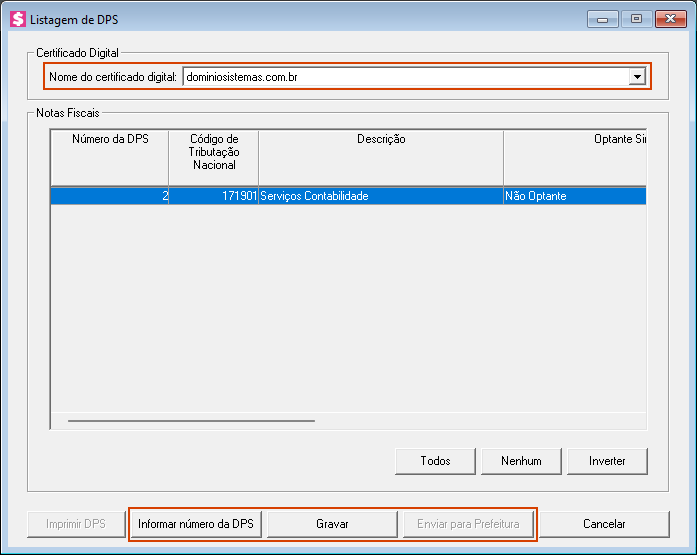Maximize the Listagem de DPS window
The width and height of the screenshot is (697, 555).
(635, 18)
